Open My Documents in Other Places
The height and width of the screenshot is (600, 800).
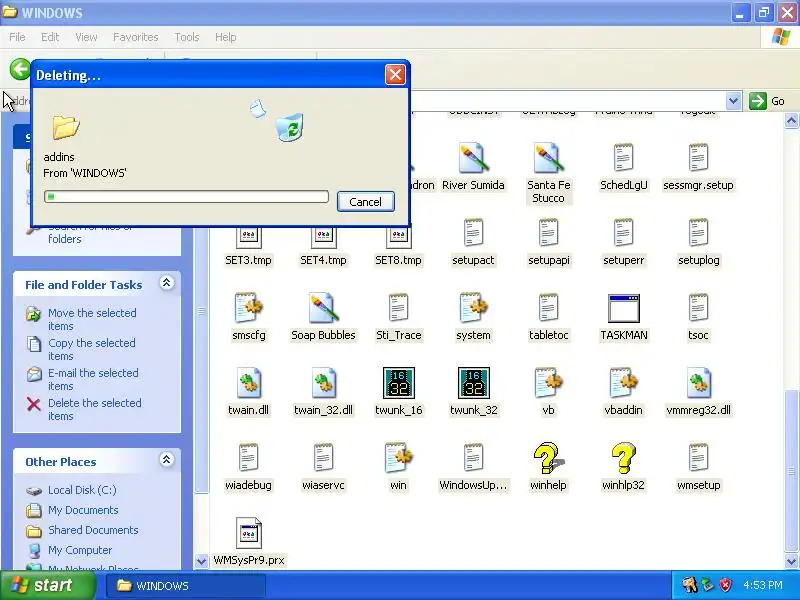83,510
